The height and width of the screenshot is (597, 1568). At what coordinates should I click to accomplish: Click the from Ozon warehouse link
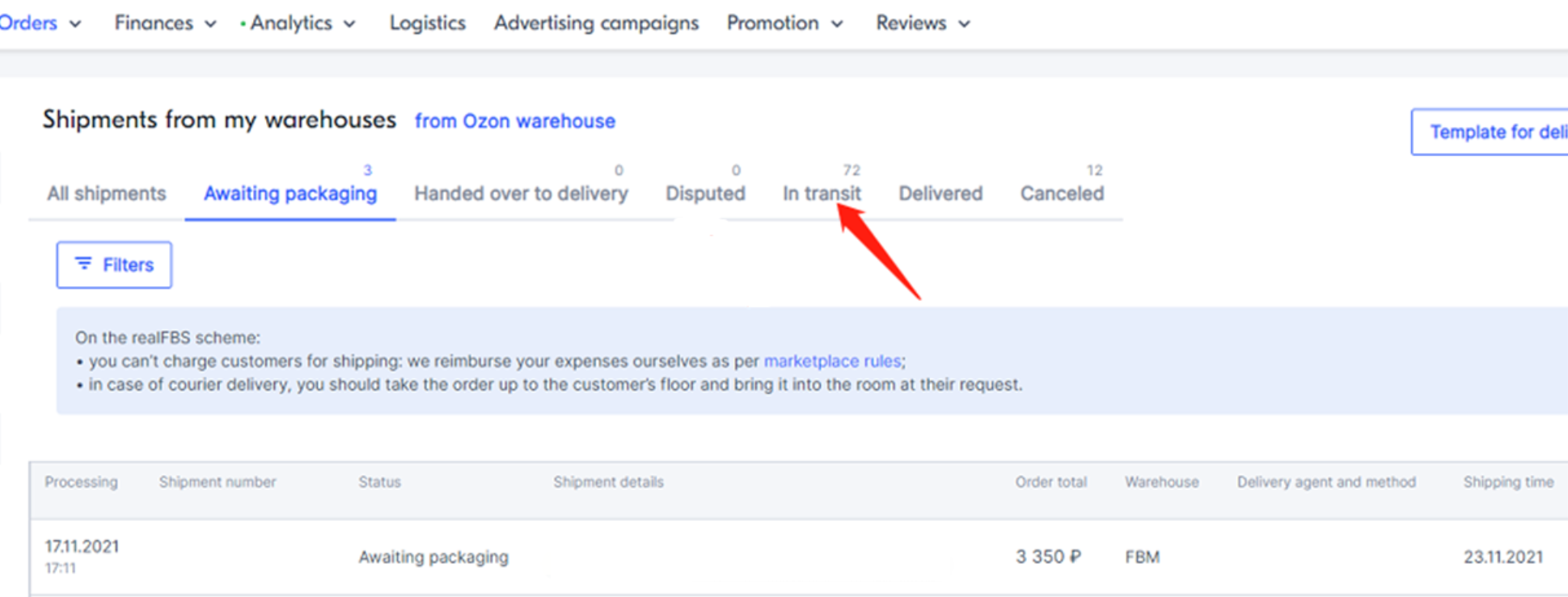514,121
